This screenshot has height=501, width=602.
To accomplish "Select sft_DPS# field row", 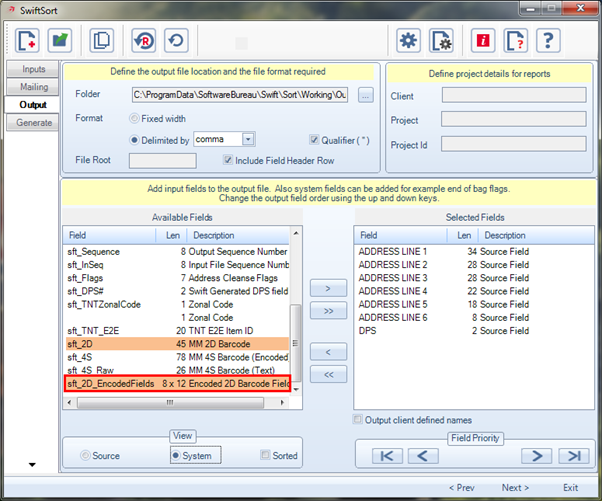I will [x=177, y=291].
